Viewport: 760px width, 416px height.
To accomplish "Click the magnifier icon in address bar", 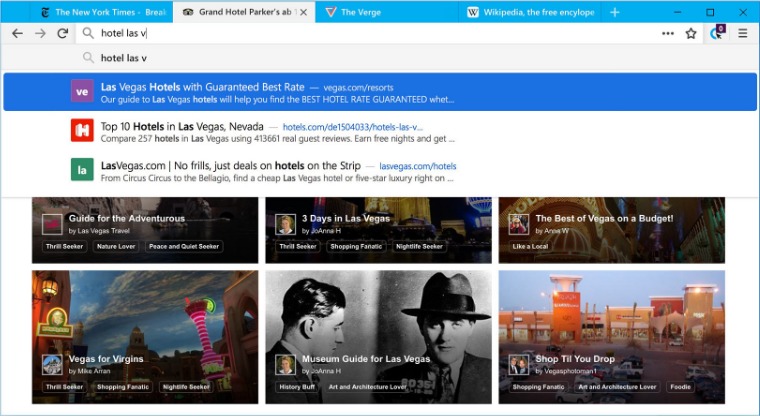I will [x=88, y=33].
